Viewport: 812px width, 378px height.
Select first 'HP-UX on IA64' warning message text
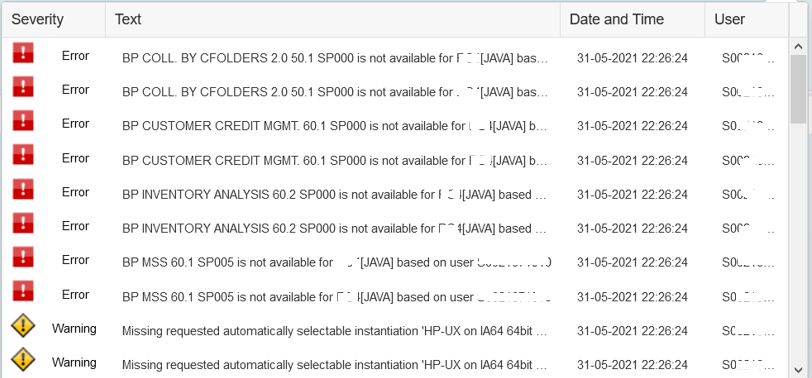coord(335,331)
